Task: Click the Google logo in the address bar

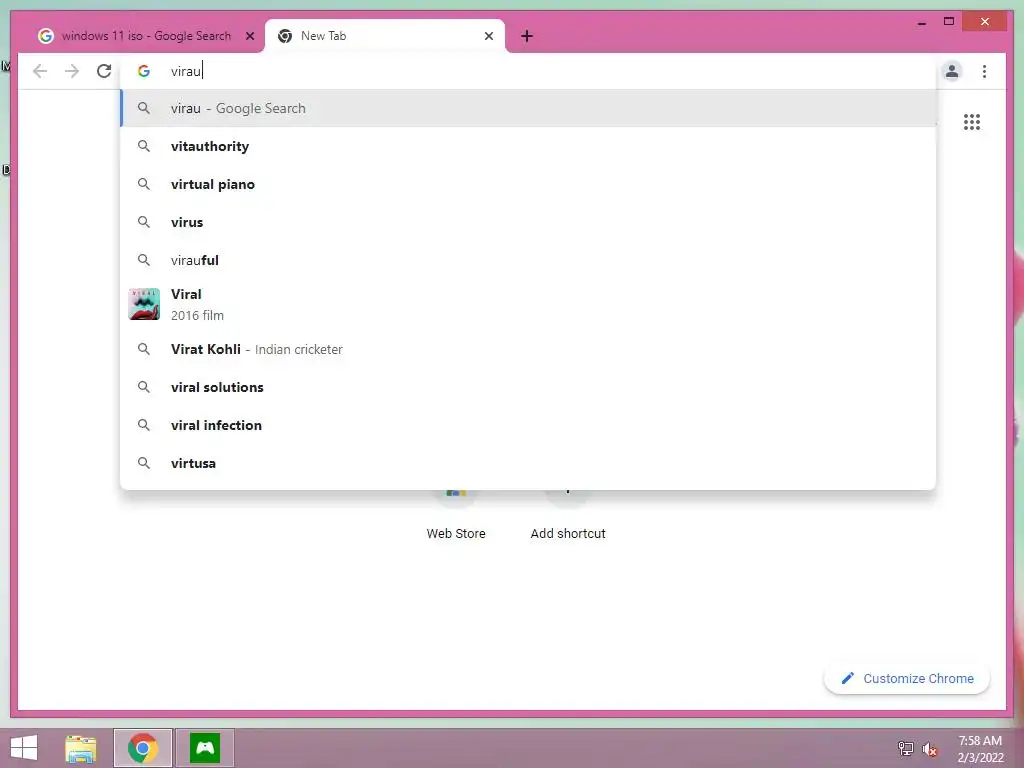Action: coord(144,71)
